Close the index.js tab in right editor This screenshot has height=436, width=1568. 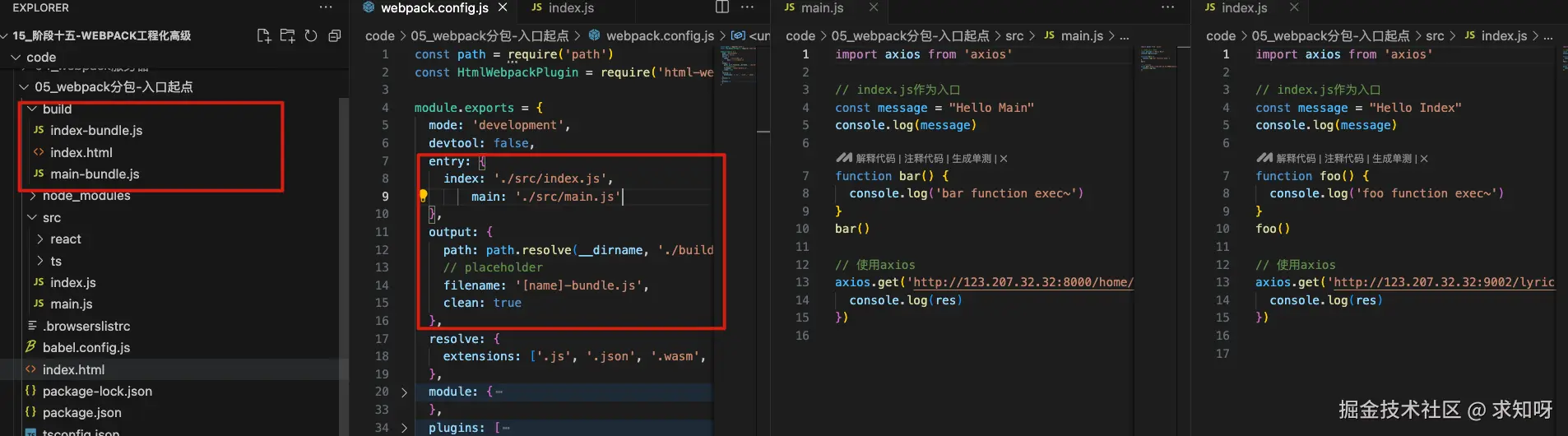[1294, 7]
